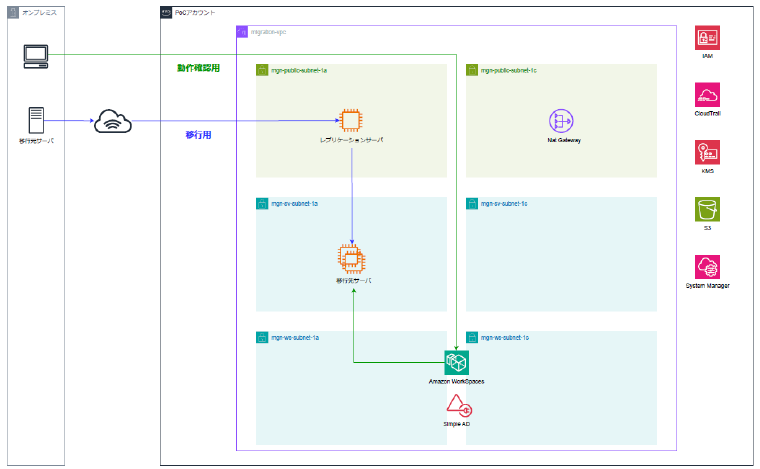Select the 移行先サーバ EC2 icon in mgn-sv-subnet-1a
Screen dimensions: 760x469
tap(351, 259)
